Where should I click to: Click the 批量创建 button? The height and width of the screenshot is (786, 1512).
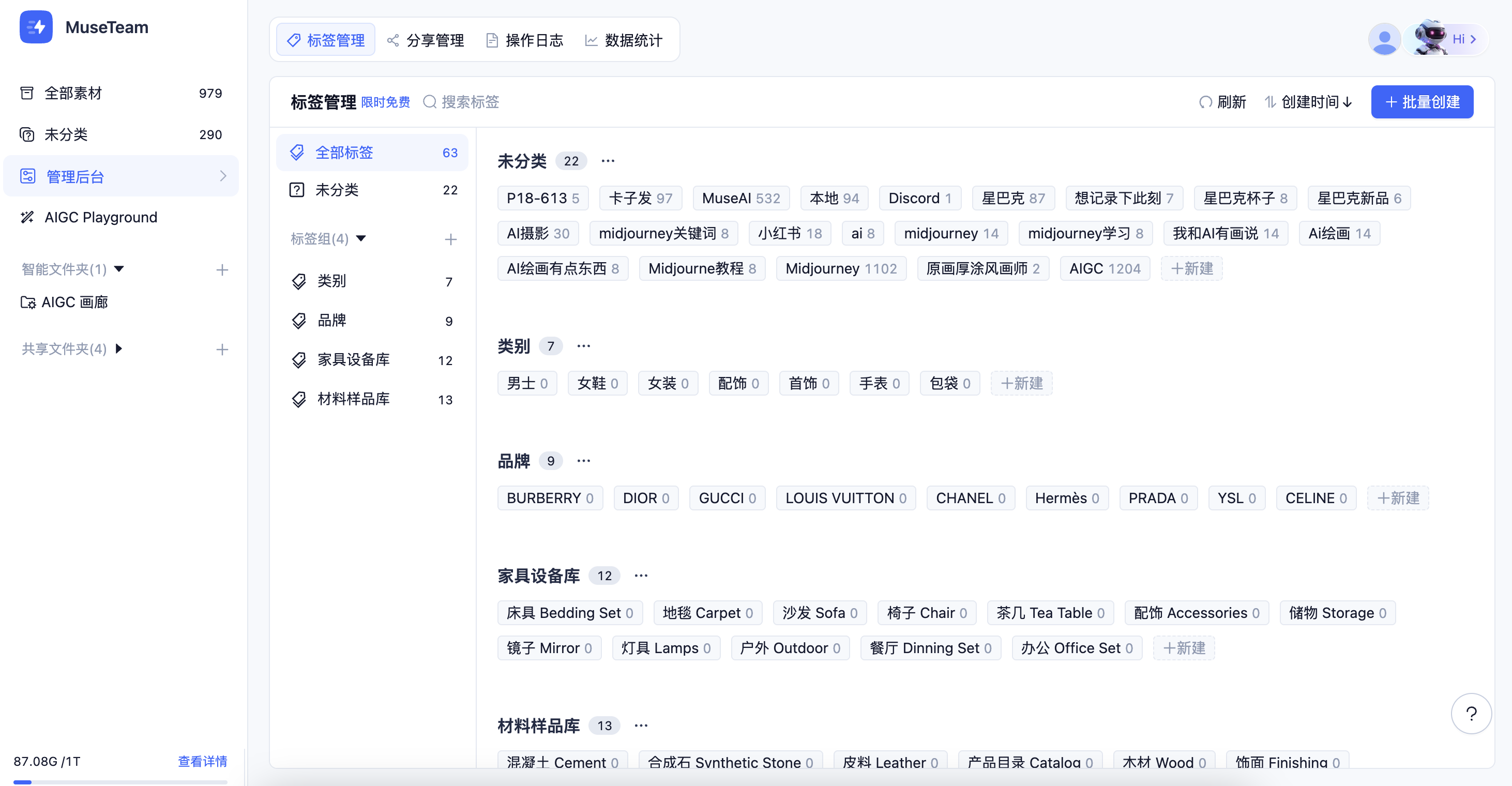pyautogui.click(x=1422, y=102)
